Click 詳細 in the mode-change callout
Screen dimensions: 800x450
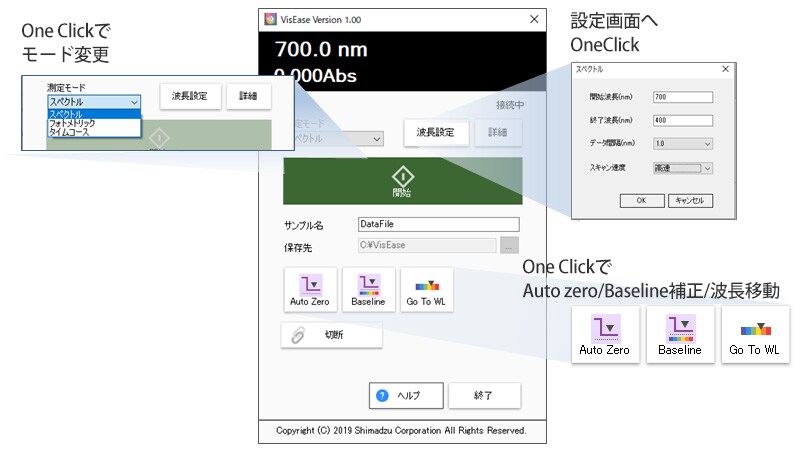pos(248,96)
